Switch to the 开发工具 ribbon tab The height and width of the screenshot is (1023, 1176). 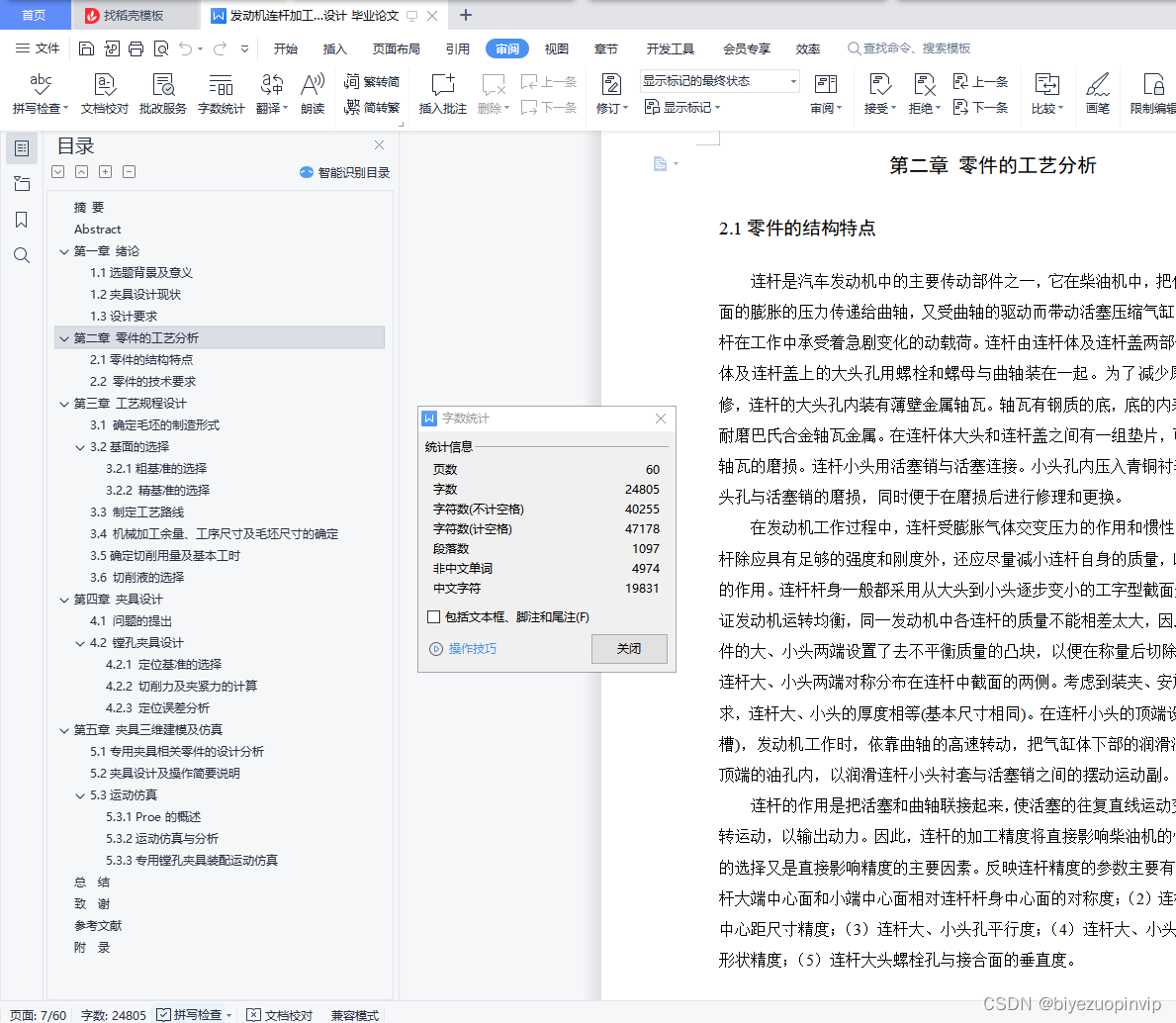coord(671,48)
